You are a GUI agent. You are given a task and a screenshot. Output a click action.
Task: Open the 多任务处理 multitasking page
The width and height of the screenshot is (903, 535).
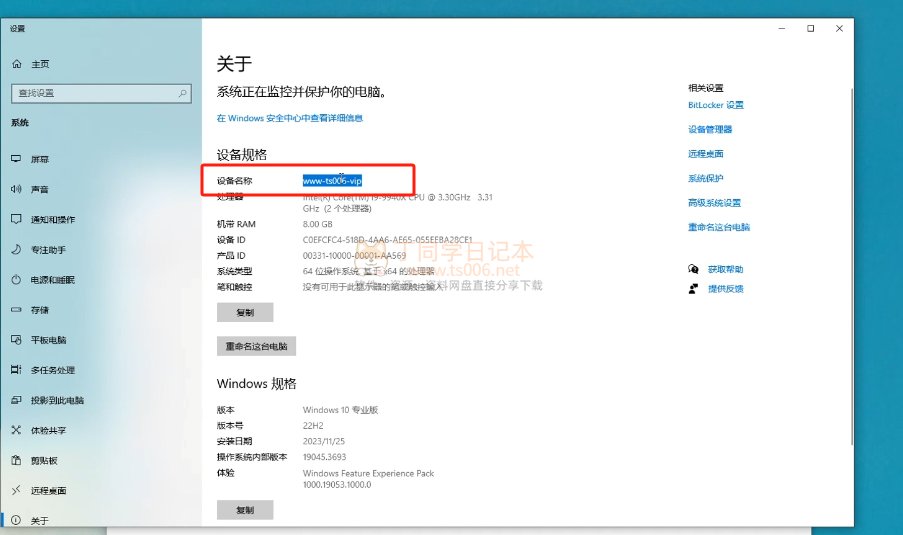(52, 370)
